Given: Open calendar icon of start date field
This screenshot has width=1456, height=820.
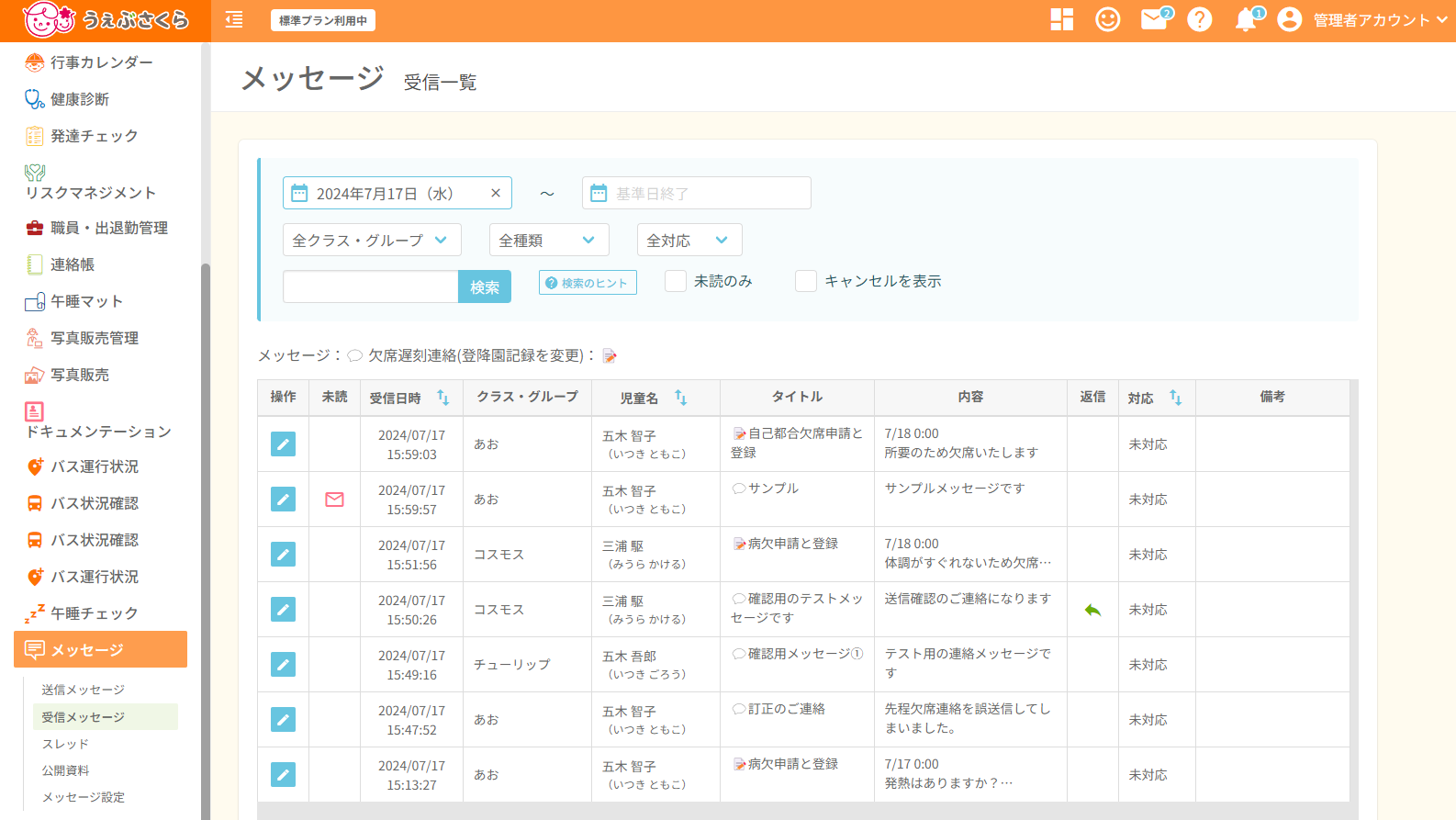Looking at the screenshot, I should (299, 193).
